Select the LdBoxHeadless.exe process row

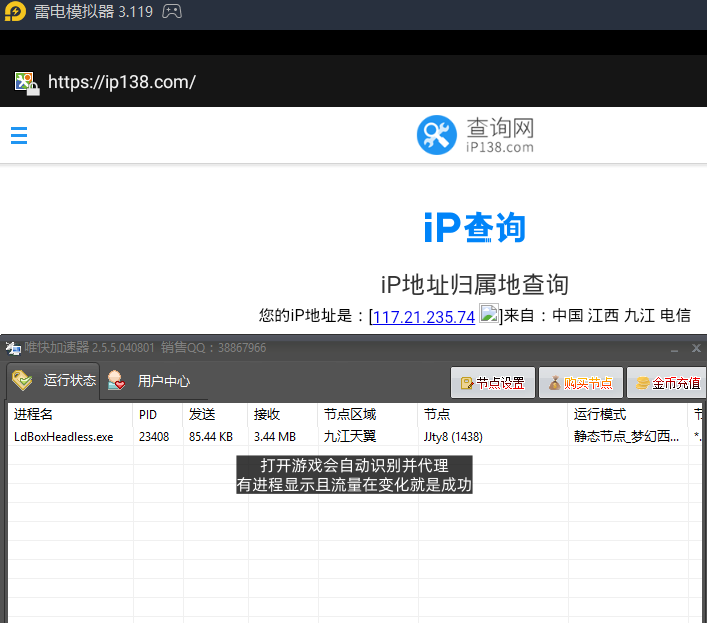pyautogui.click(x=355, y=436)
